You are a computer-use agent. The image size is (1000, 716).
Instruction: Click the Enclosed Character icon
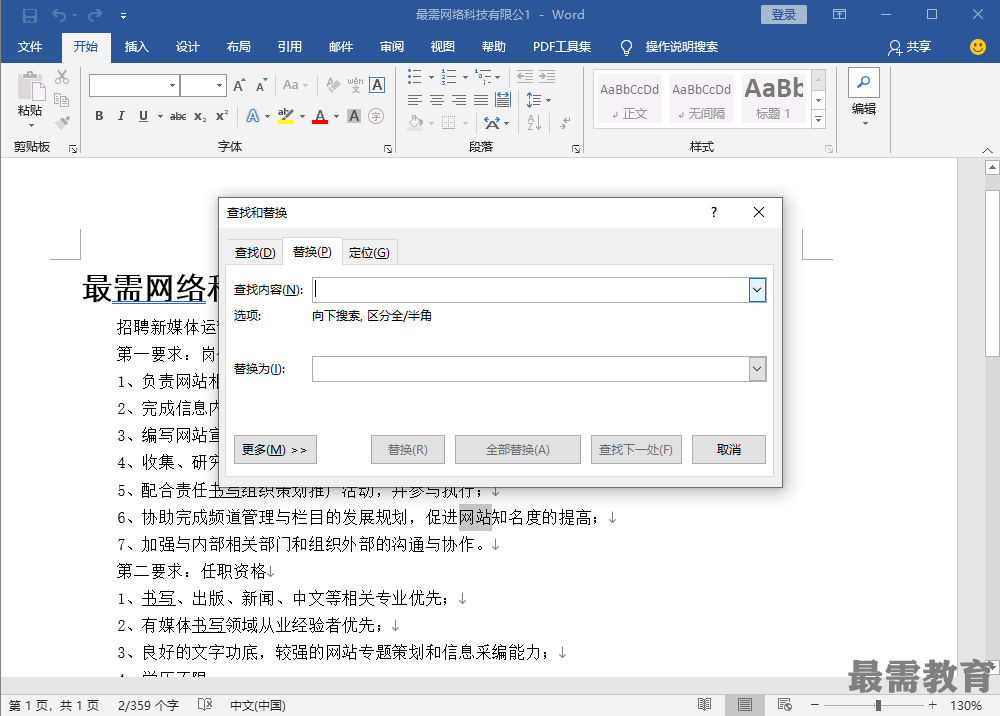pos(376,116)
